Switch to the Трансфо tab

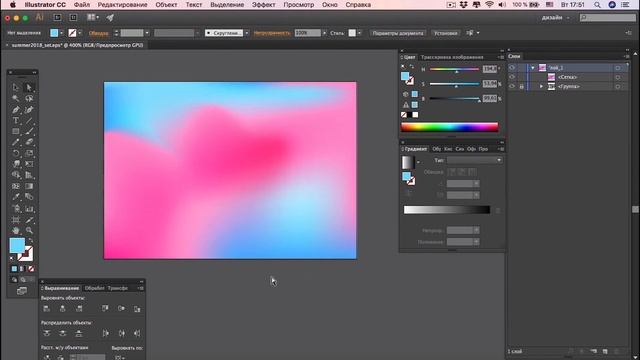(x=118, y=288)
